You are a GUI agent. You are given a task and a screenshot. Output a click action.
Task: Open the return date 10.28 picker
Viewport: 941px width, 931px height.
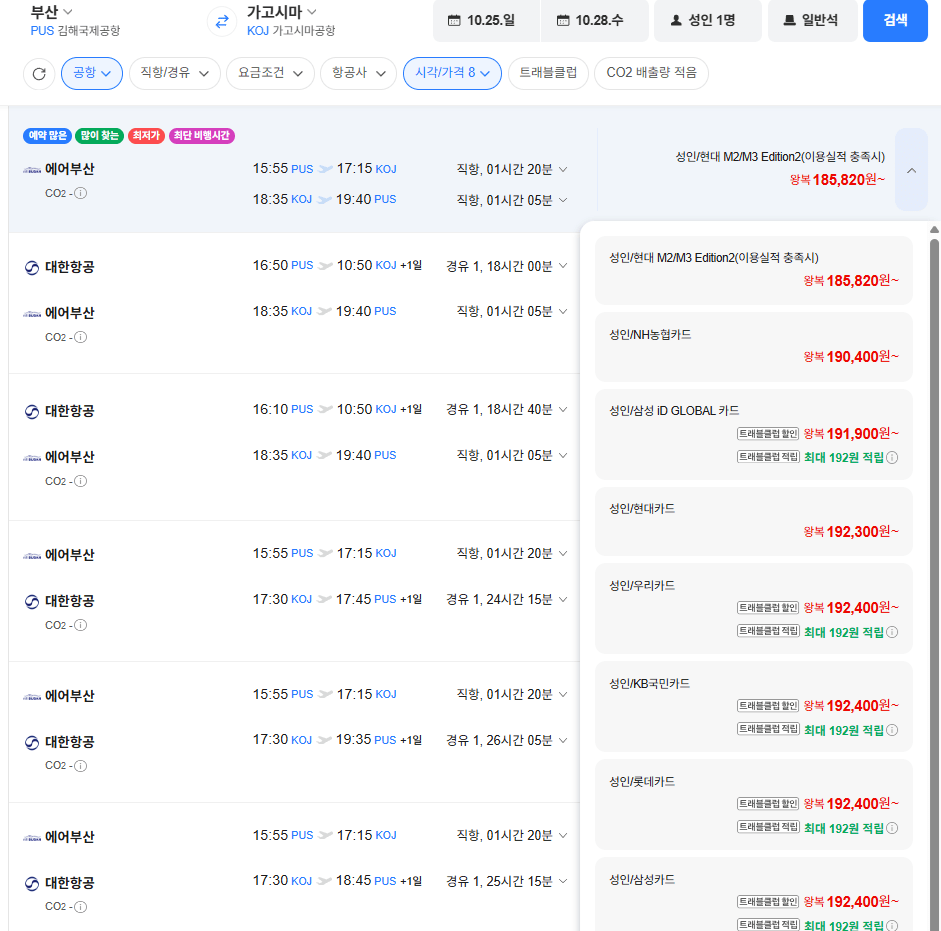595,20
